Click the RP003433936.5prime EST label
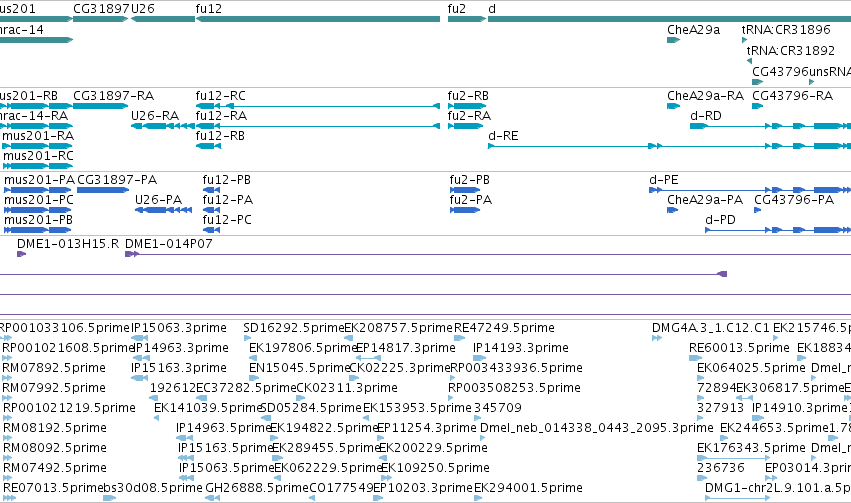Viewport: 851px width, 503px height. (516, 368)
